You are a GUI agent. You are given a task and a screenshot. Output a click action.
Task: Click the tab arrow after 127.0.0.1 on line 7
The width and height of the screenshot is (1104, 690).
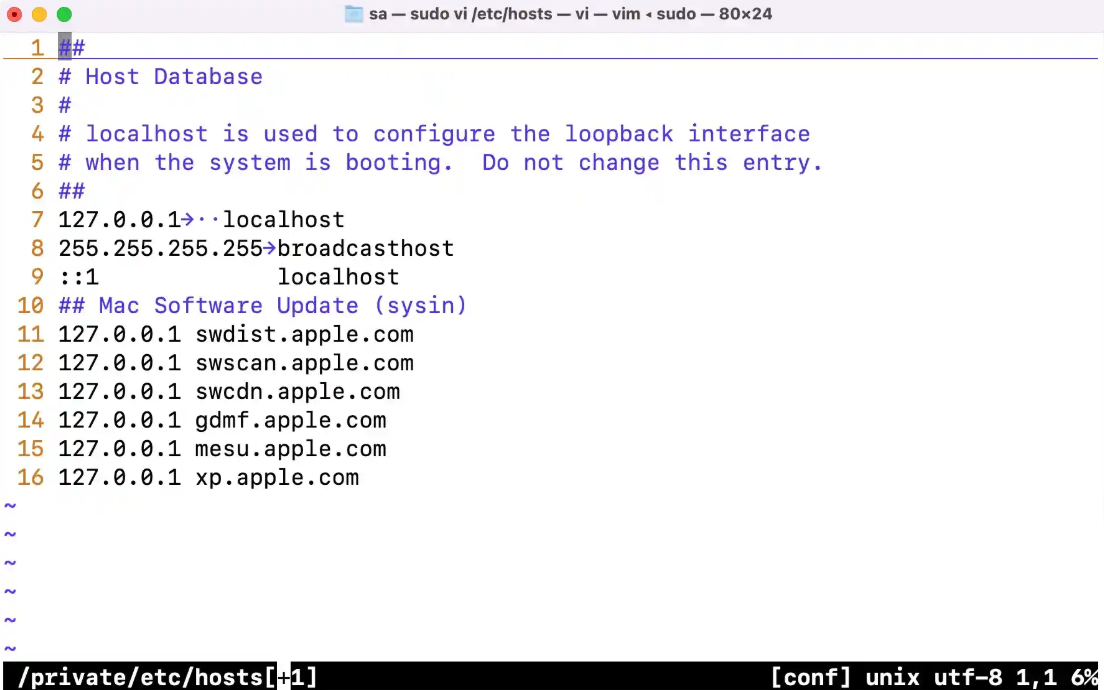point(188,219)
